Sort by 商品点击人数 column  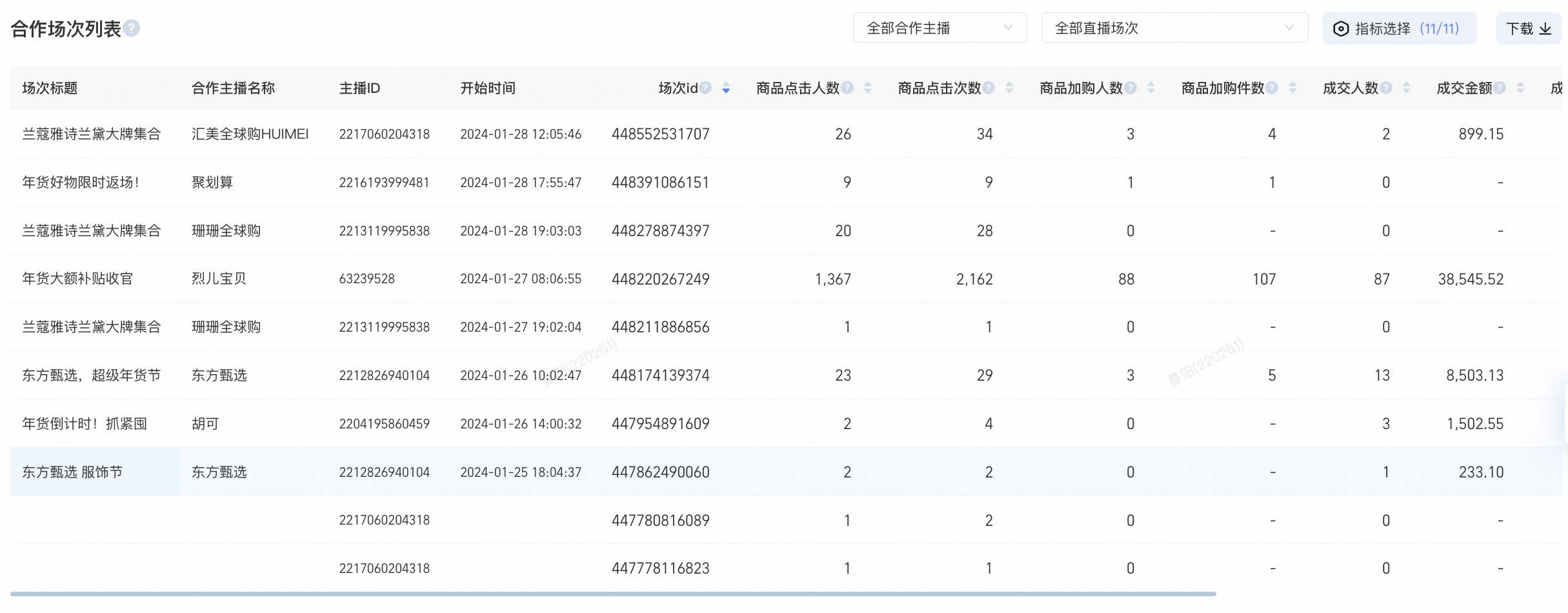[x=867, y=88]
